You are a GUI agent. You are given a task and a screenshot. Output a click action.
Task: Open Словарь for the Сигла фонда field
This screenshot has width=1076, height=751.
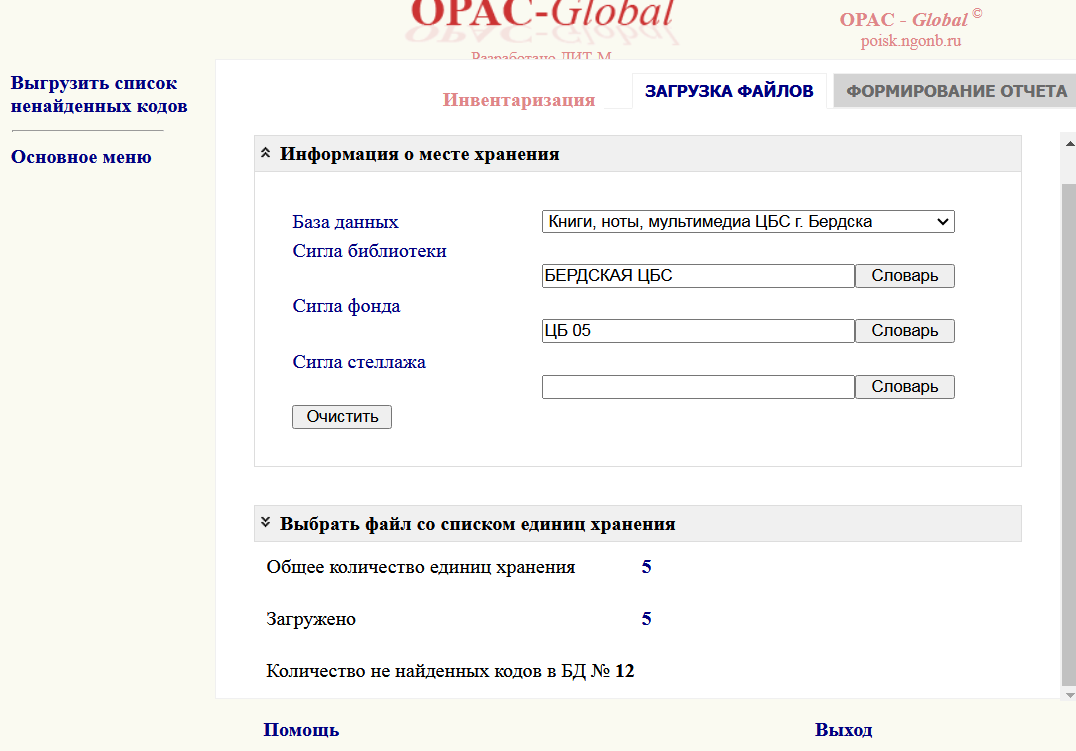click(x=904, y=331)
